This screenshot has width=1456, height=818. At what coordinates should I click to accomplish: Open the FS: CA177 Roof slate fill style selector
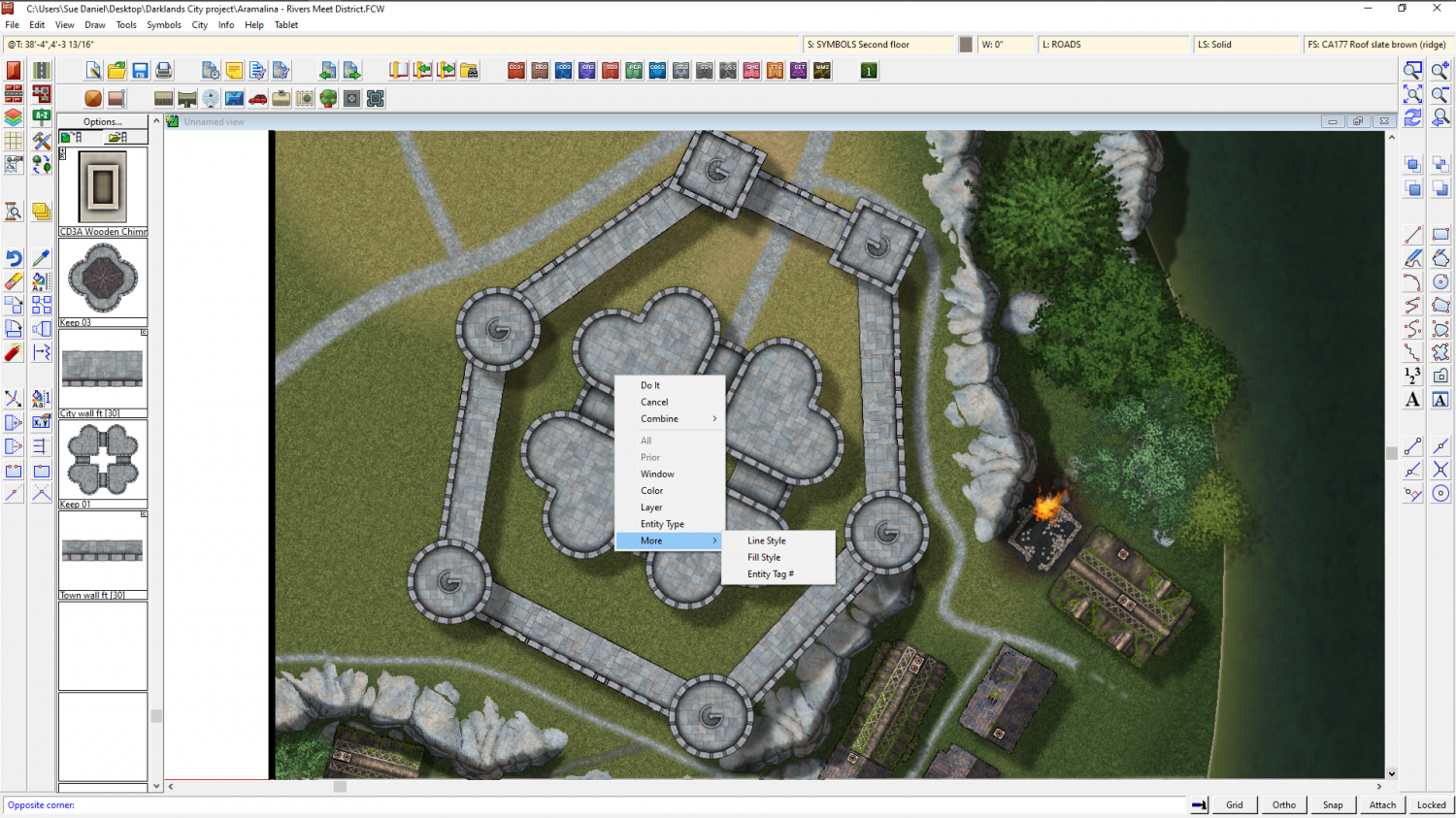(1377, 45)
